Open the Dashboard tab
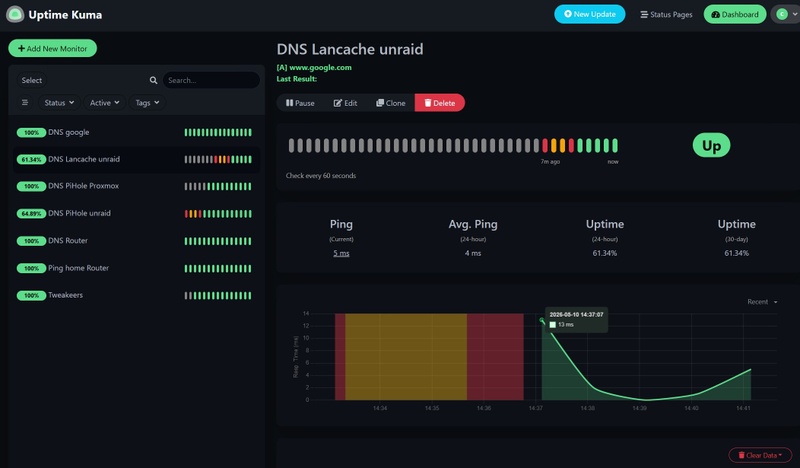Viewport: 800px width, 468px height. click(735, 14)
